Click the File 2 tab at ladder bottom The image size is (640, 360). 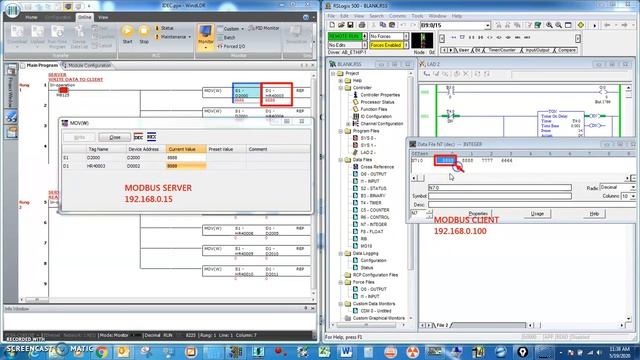click(x=442, y=325)
